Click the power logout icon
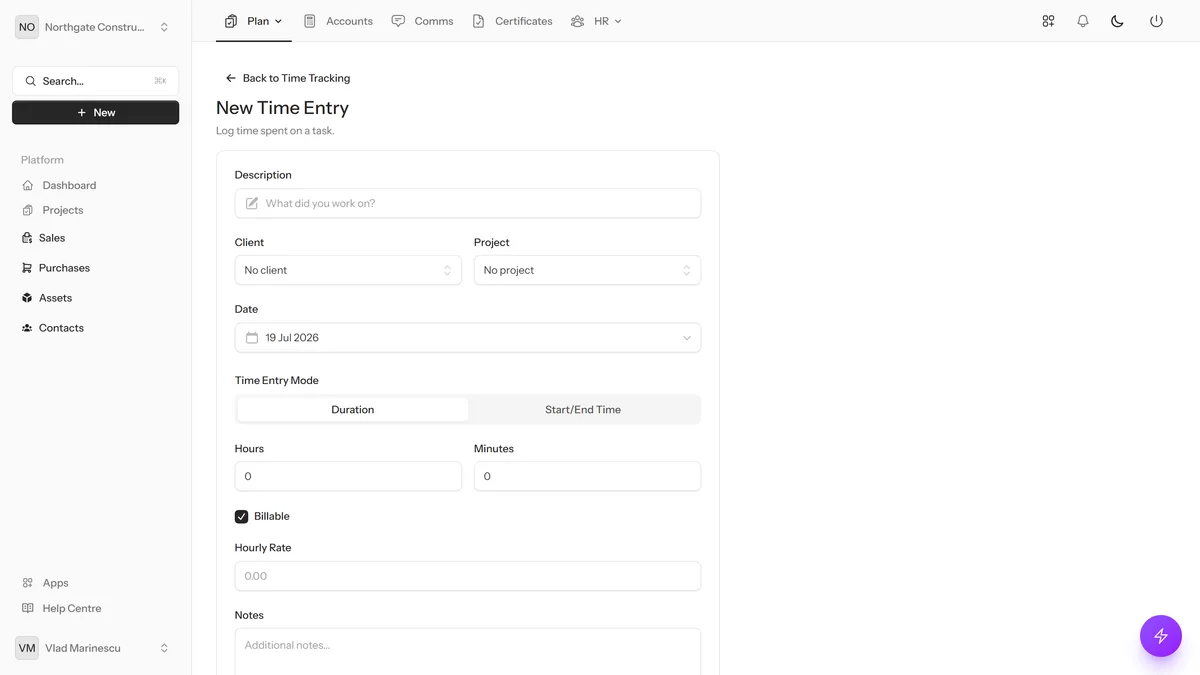The image size is (1200, 675). 1156,21
